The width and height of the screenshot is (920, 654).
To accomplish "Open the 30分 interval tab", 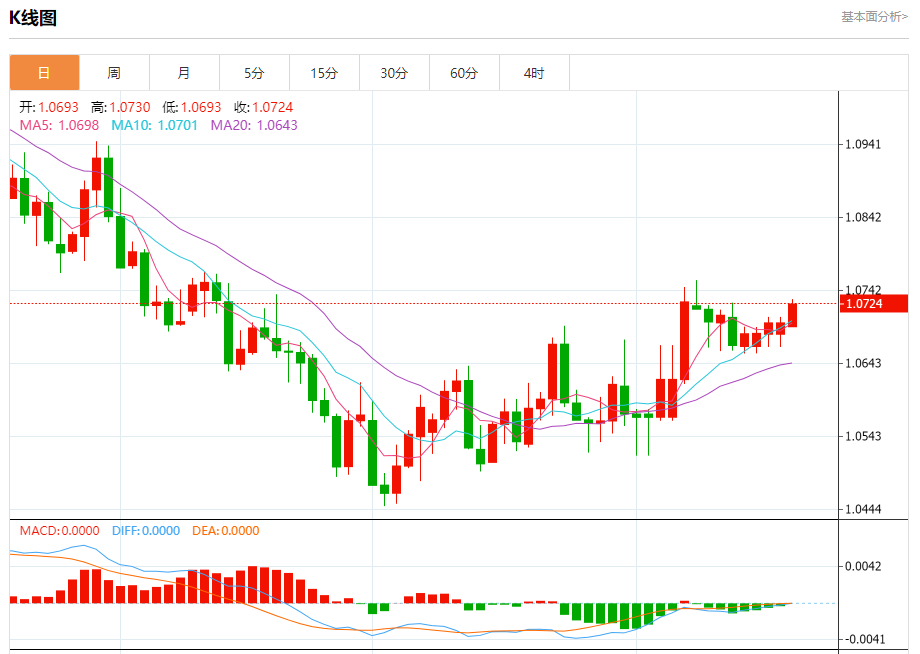I will [x=394, y=73].
